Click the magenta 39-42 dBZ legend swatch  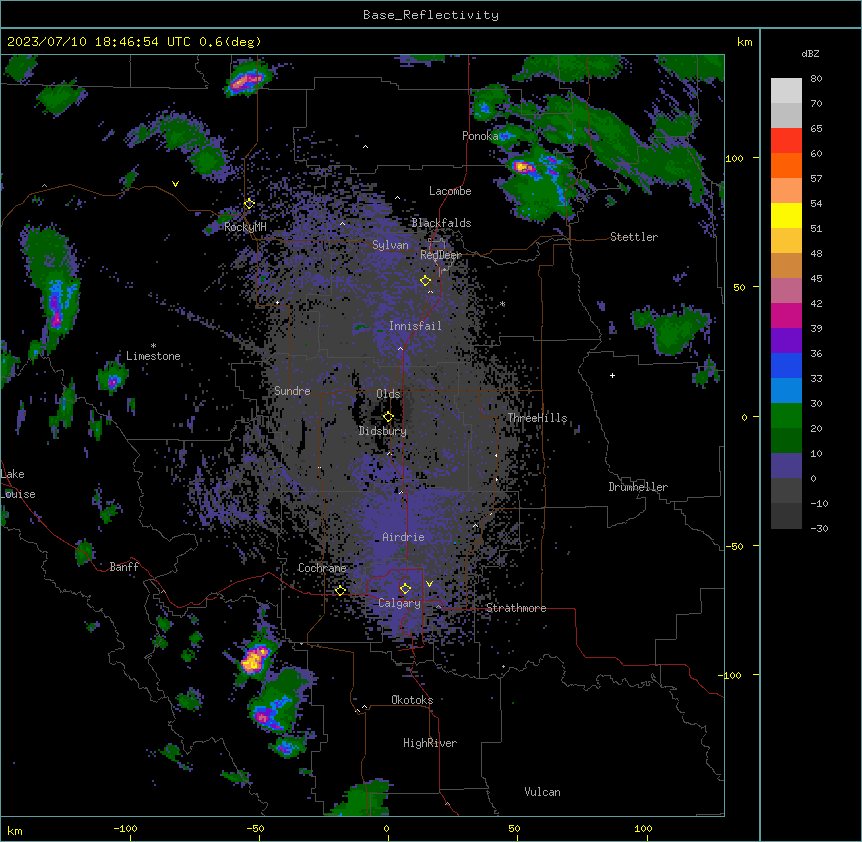pos(786,315)
